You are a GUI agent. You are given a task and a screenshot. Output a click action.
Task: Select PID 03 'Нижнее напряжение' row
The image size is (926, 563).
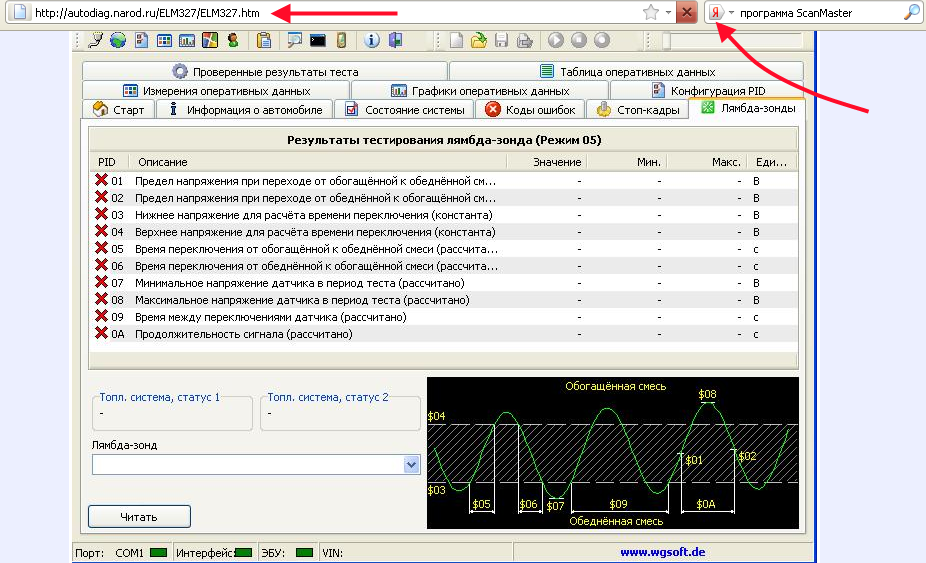[x=443, y=215]
